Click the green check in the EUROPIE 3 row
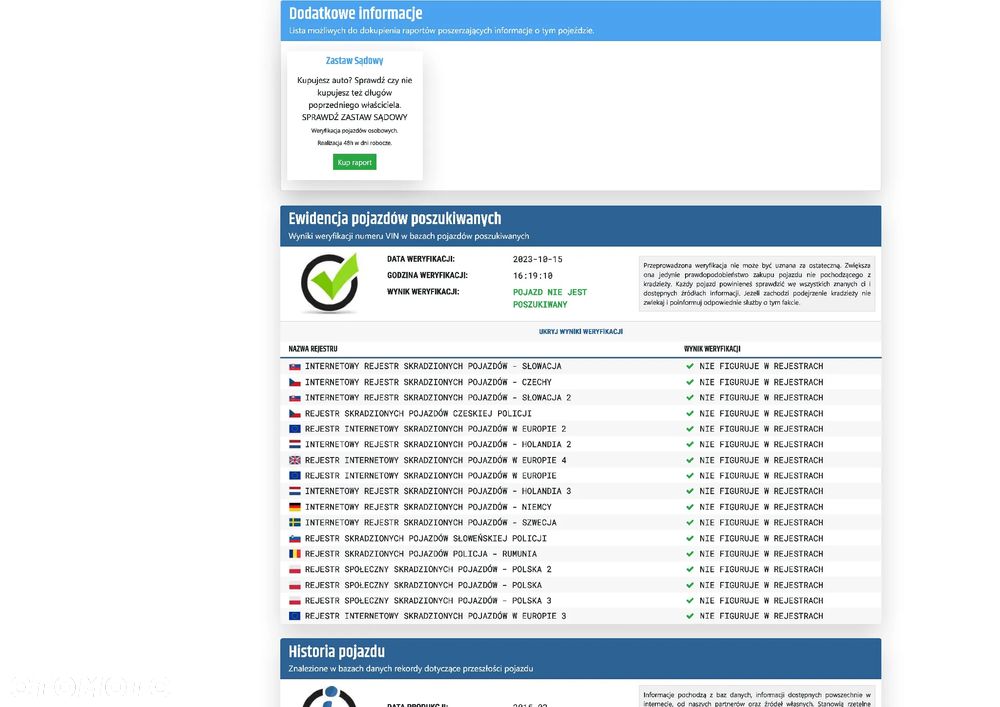The height and width of the screenshot is (707, 1000). (689, 616)
